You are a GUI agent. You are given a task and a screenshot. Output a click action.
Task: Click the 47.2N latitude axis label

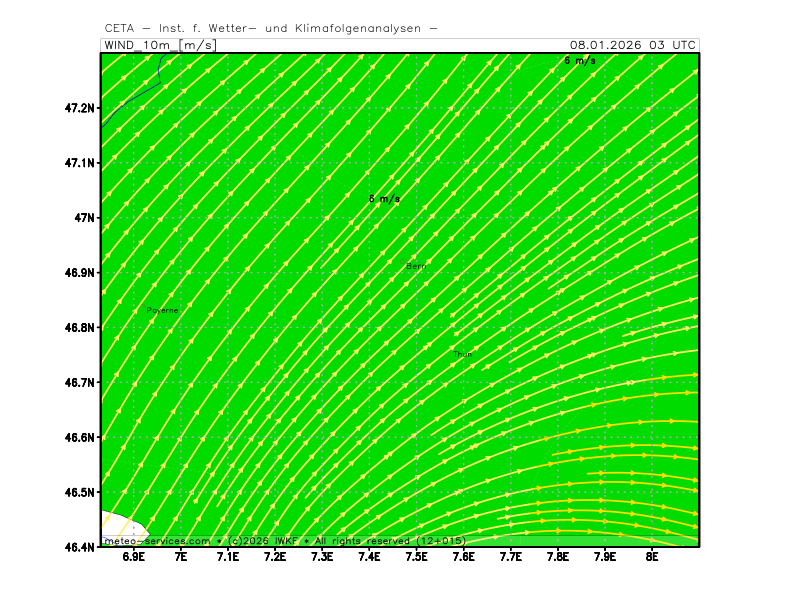[x=79, y=108]
